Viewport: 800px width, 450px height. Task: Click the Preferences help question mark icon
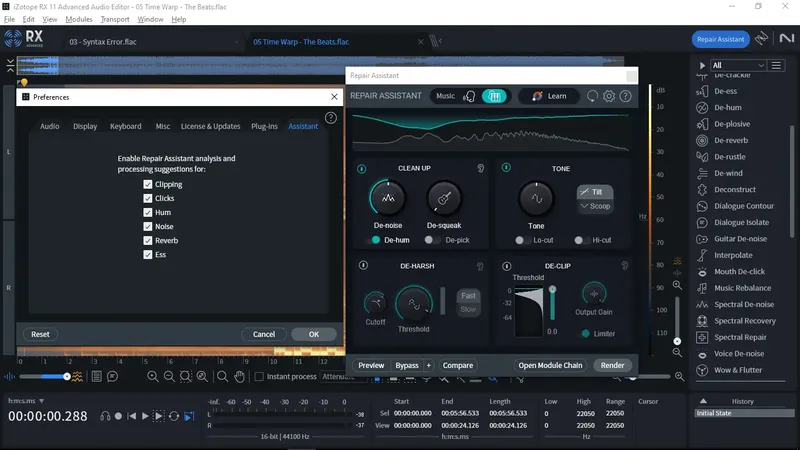(x=331, y=118)
